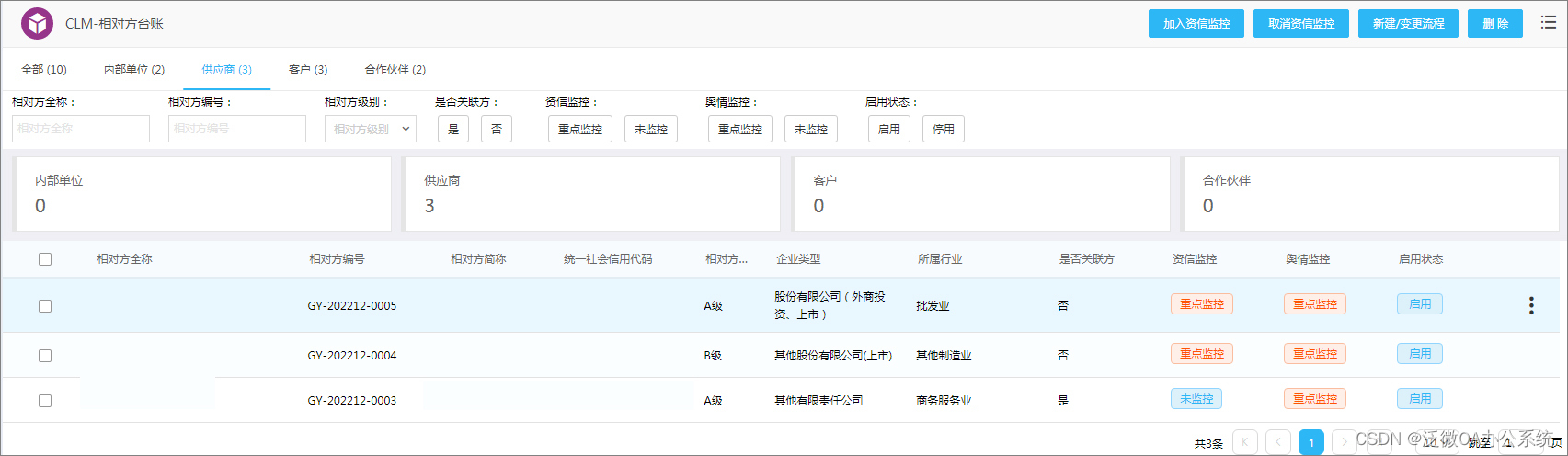Open the 内部单位 (2) tab
The width and height of the screenshot is (1568, 456).
pyautogui.click(x=134, y=70)
